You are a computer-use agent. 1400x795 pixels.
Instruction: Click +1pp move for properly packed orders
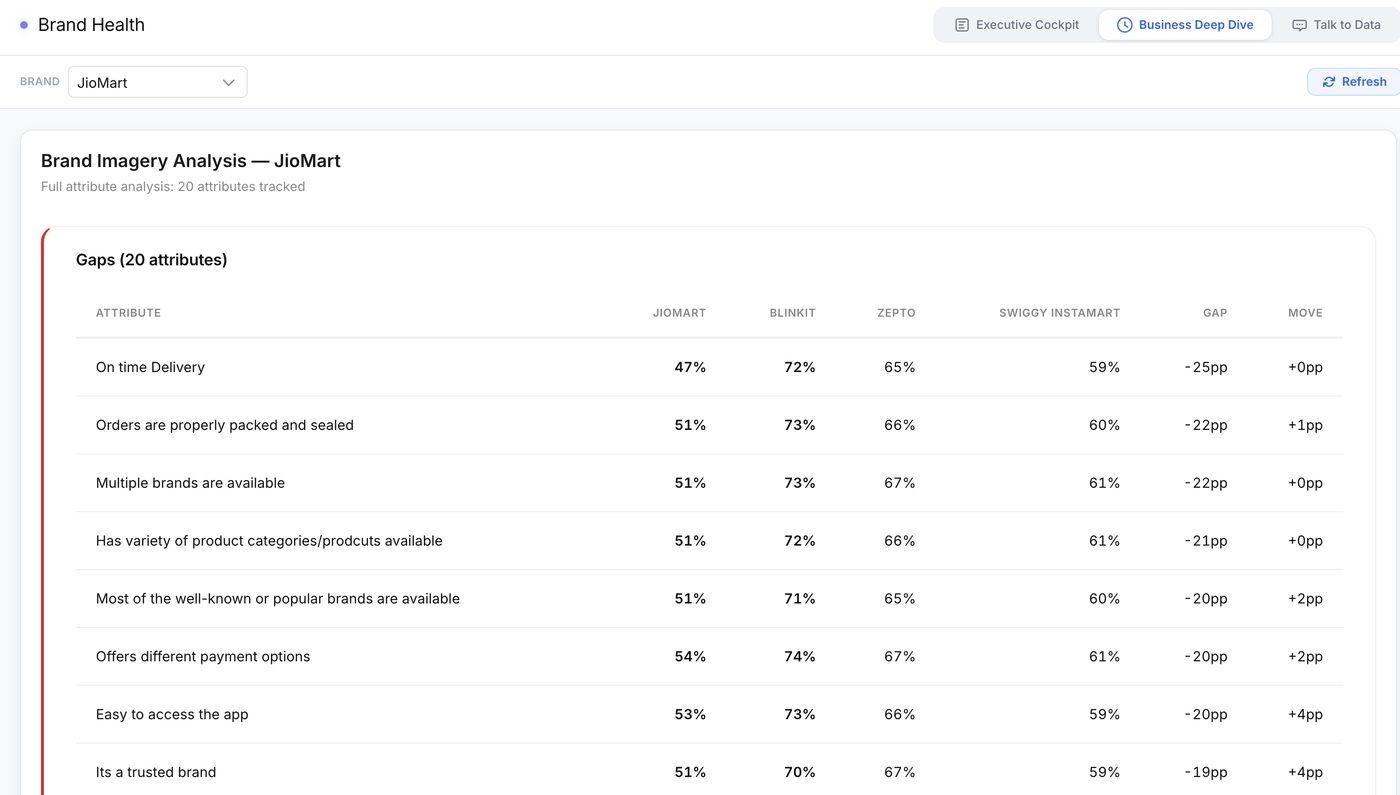pyautogui.click(x=1305, y=425)
